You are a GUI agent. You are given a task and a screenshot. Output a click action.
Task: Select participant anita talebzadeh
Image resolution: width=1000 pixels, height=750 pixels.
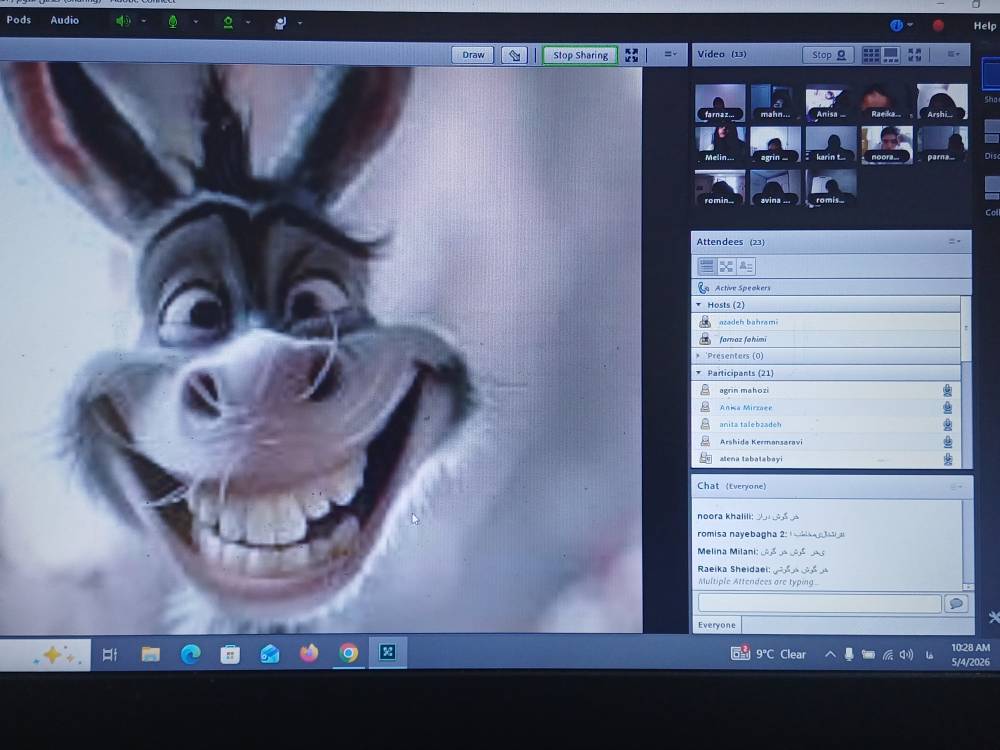[827, 424]
